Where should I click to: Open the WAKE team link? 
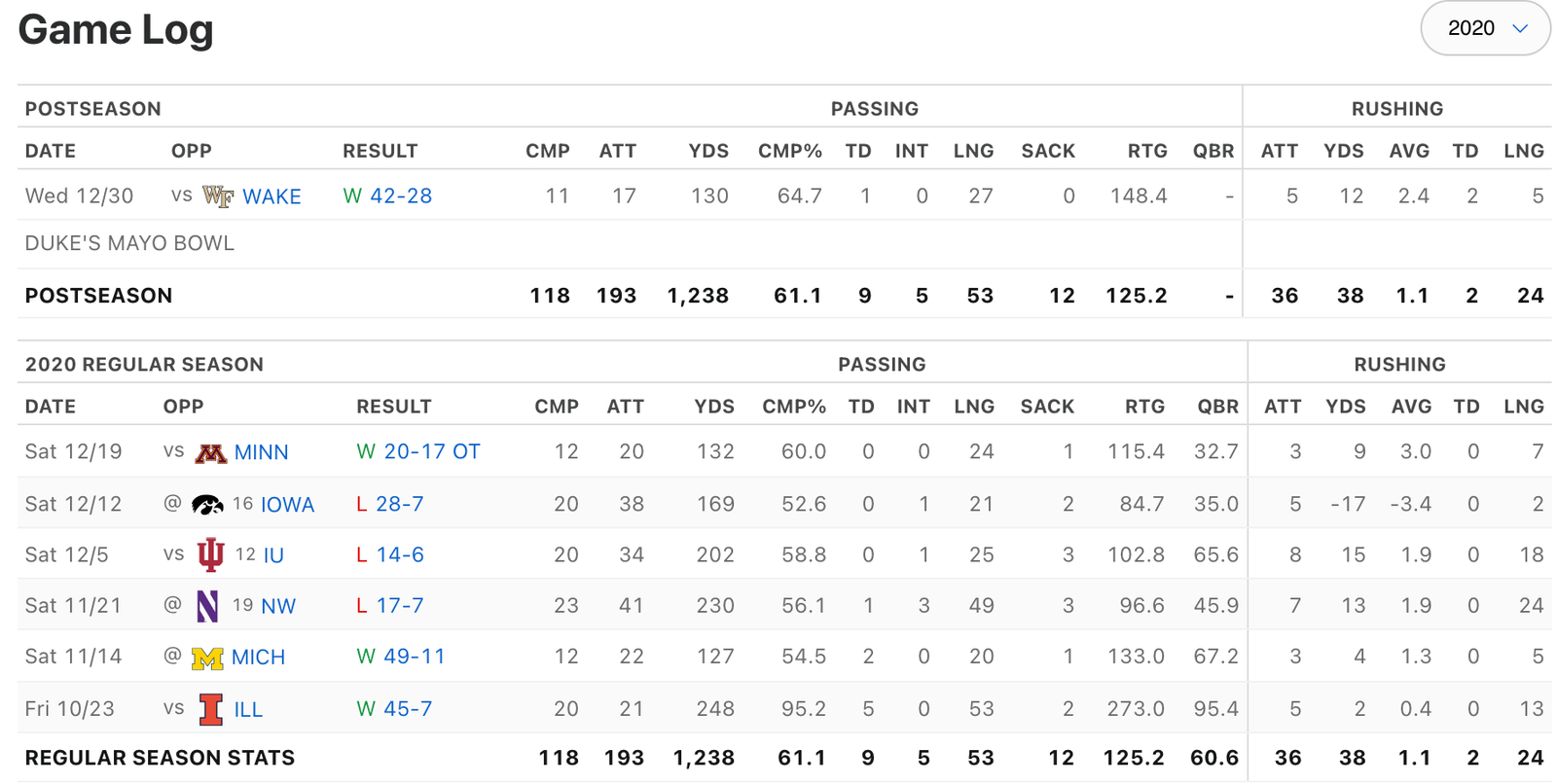click(272, 196)
